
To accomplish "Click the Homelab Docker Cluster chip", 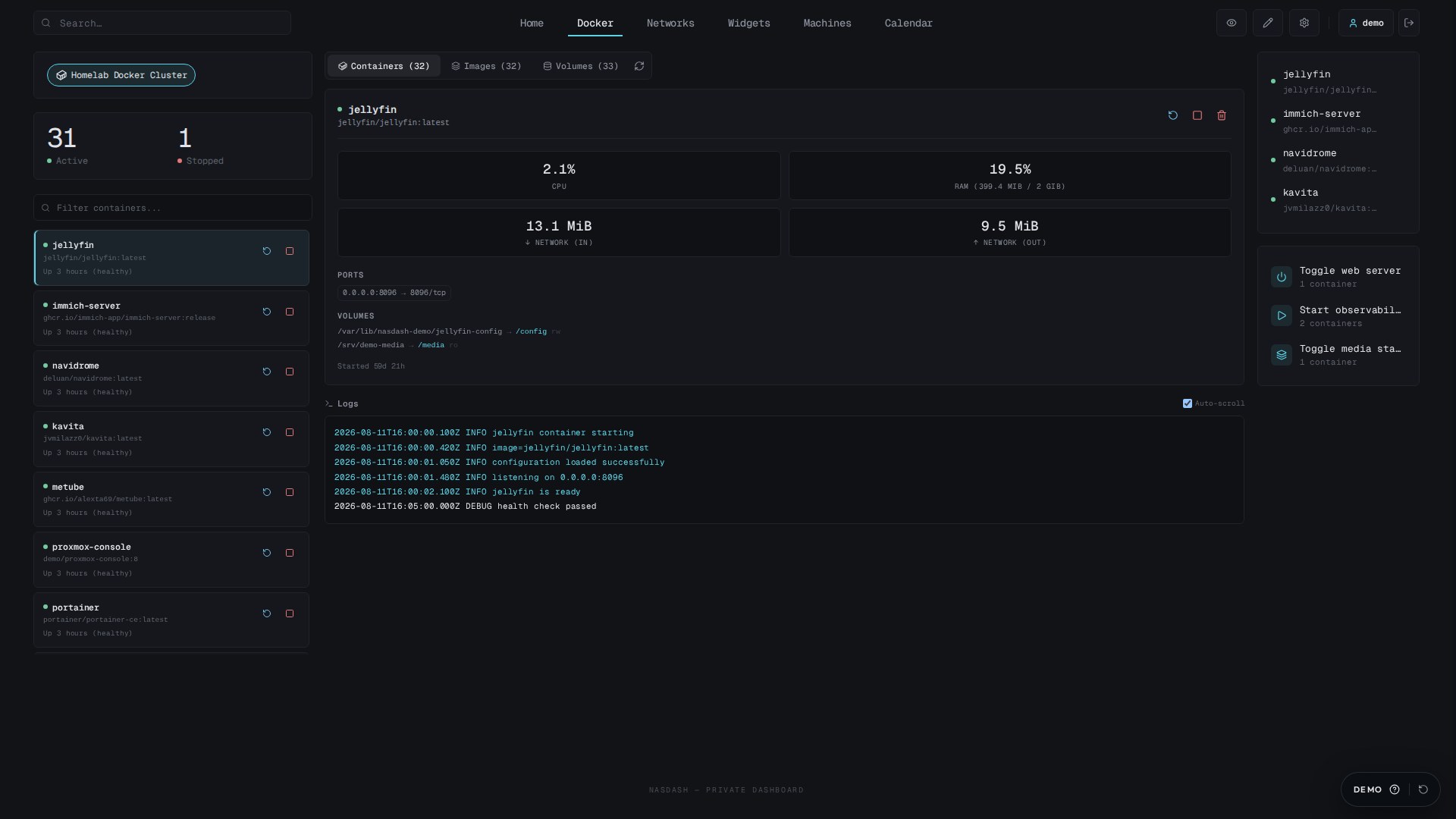I will coord(121,75).
